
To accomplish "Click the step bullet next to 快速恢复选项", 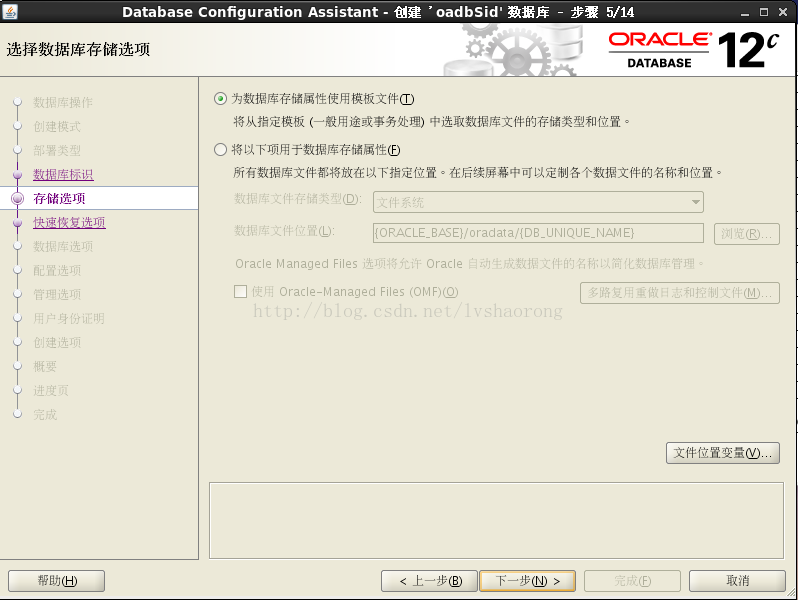I will point(17,222).
